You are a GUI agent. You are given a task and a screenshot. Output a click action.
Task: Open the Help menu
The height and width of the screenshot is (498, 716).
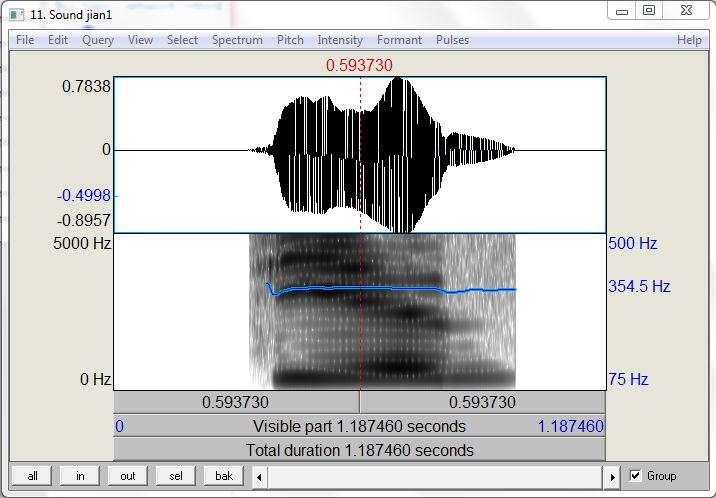coord(689,40)
